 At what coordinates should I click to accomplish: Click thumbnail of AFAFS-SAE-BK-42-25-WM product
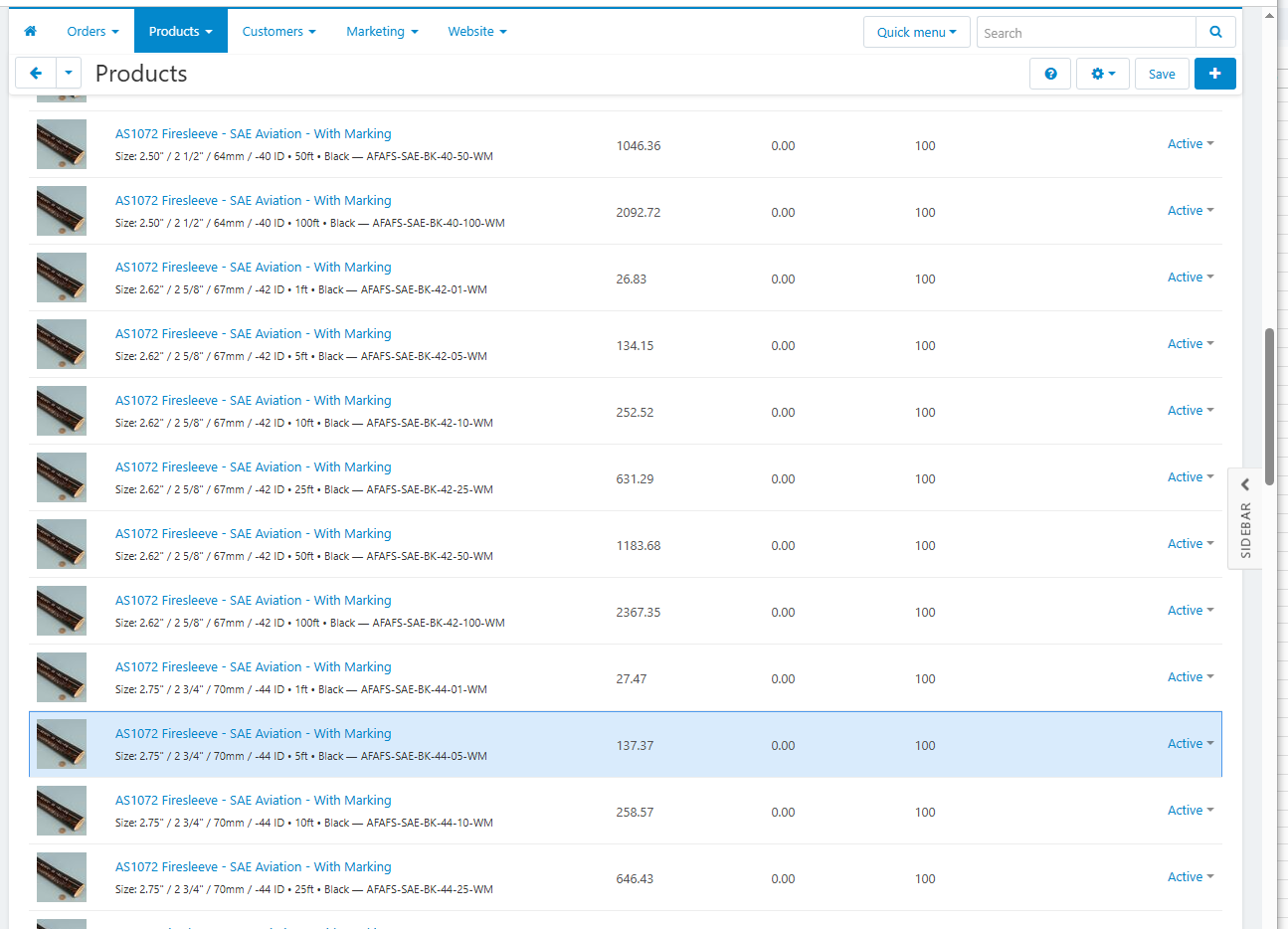point(62,477)
